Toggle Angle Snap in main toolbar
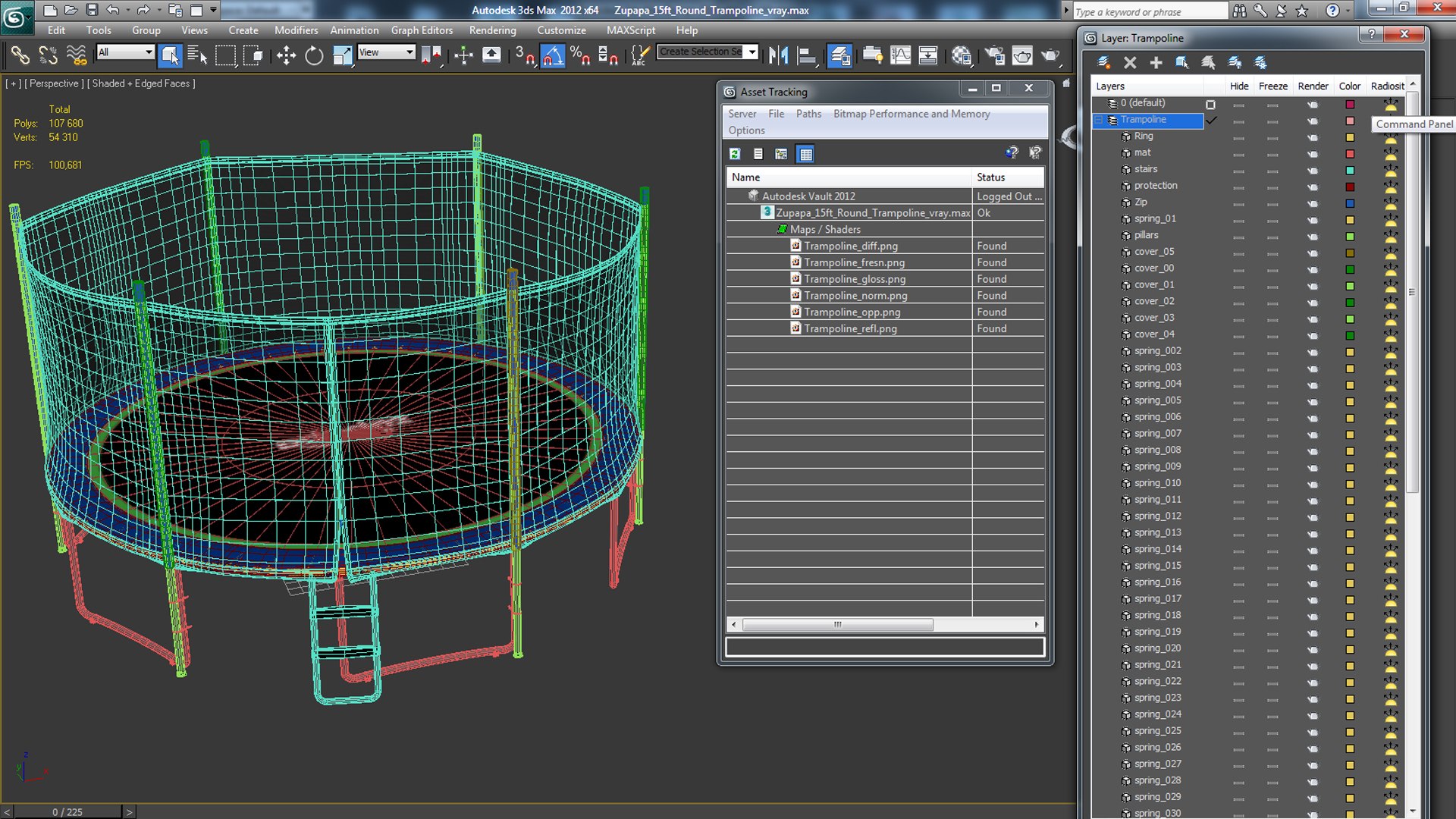The width and height of the screenshot is (1456, 819). tap(553, 55)
